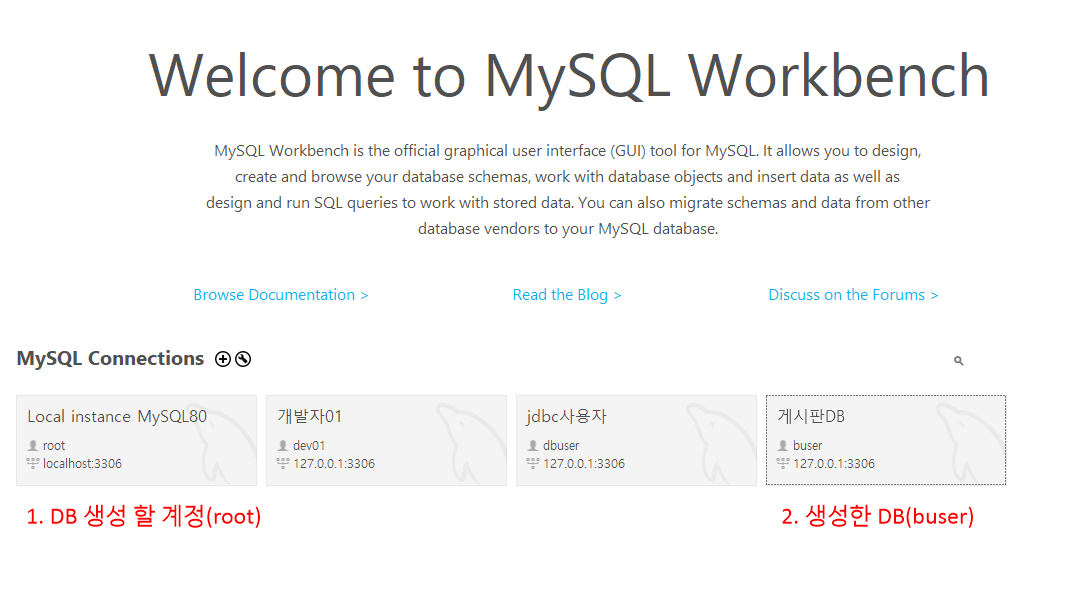Screen dimensions: 1072x605
Task: Click the root user icon in Local instance tile
Action: click(x=33, y=445)
